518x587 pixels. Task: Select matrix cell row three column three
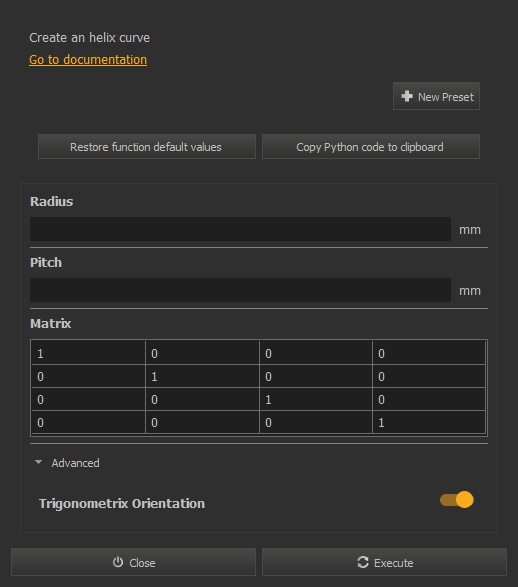pyautogui.click(x=316, y=399)
